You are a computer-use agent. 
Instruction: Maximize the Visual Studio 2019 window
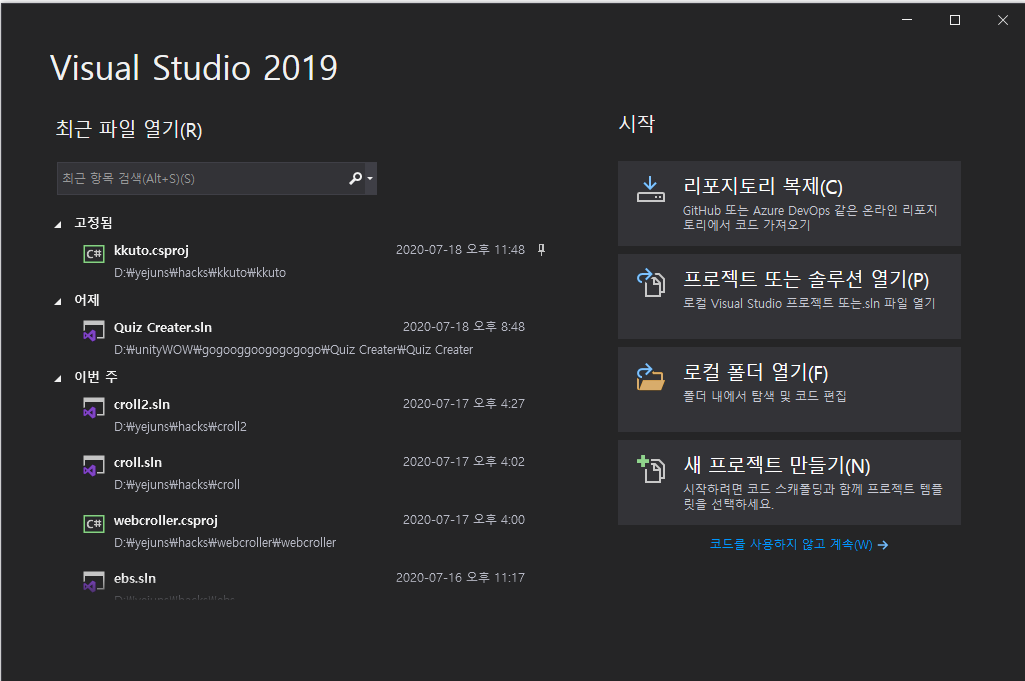954,20
